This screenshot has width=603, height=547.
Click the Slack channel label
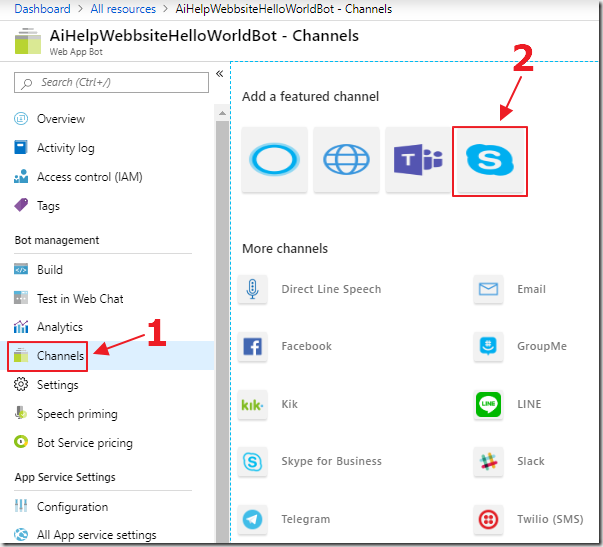pos(531,461)
